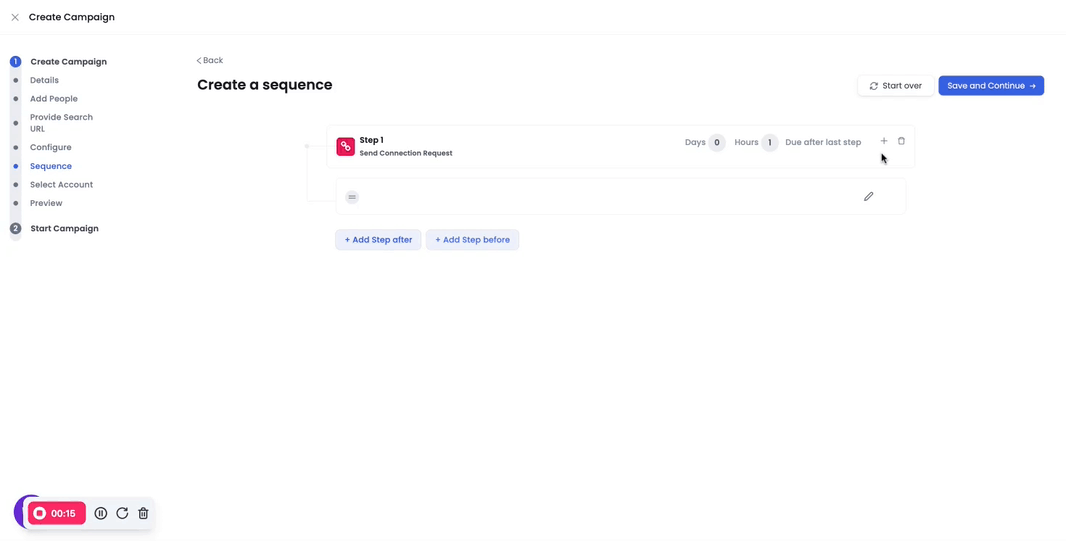Viewport: 1066px width, 541px height.
Task: Click the drag handle icon in the message row
Action: click(x=352, y=197)
